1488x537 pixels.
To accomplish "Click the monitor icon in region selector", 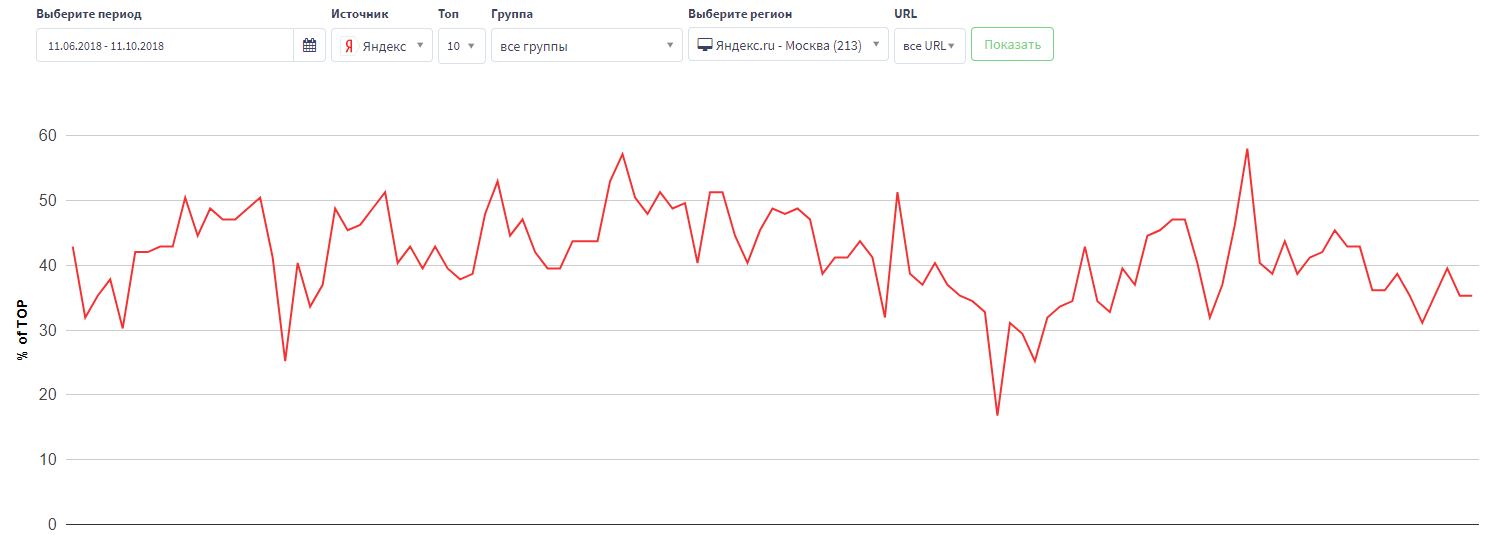I will click(x=705, y=45).
